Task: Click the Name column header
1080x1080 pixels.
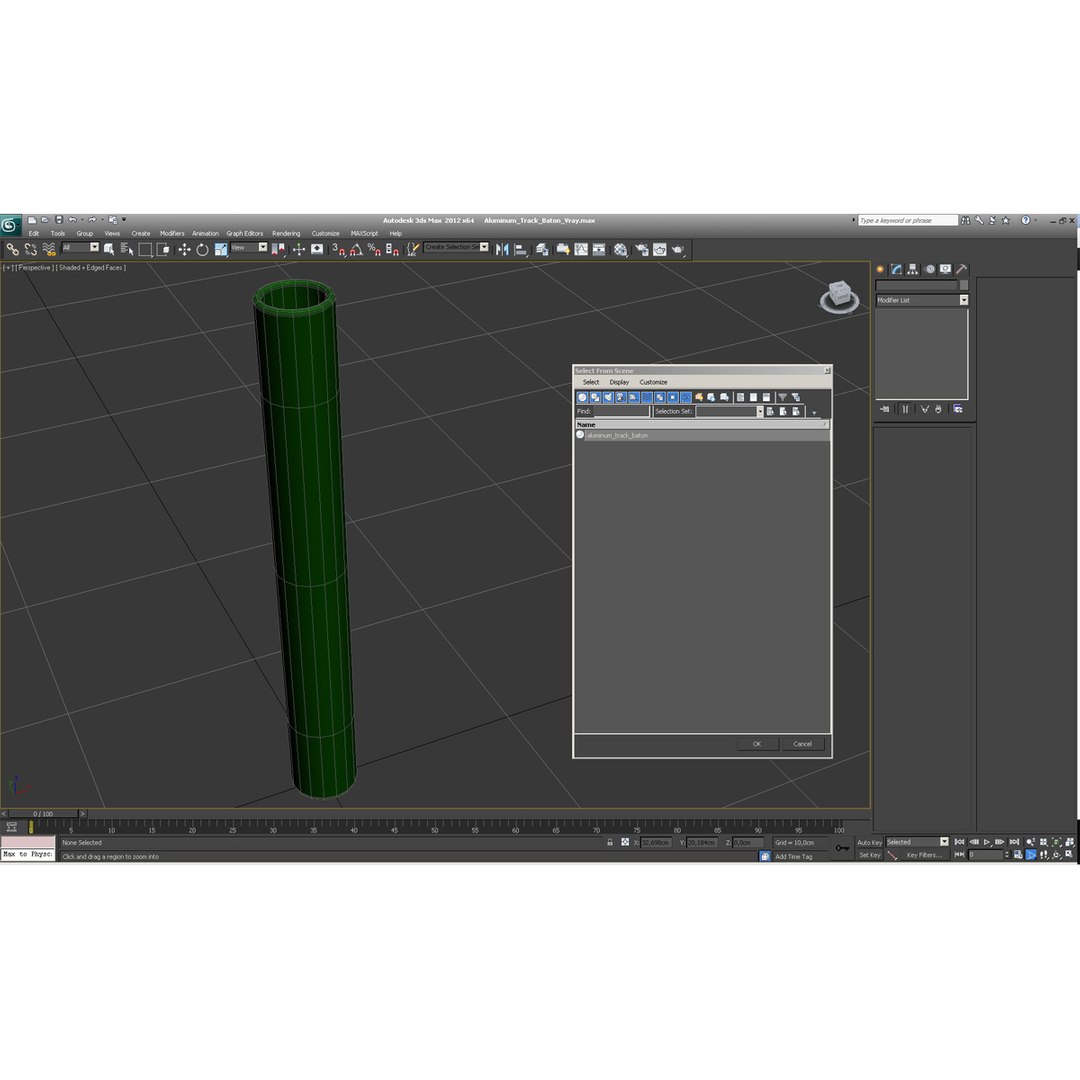Action: tap(702, 424)
